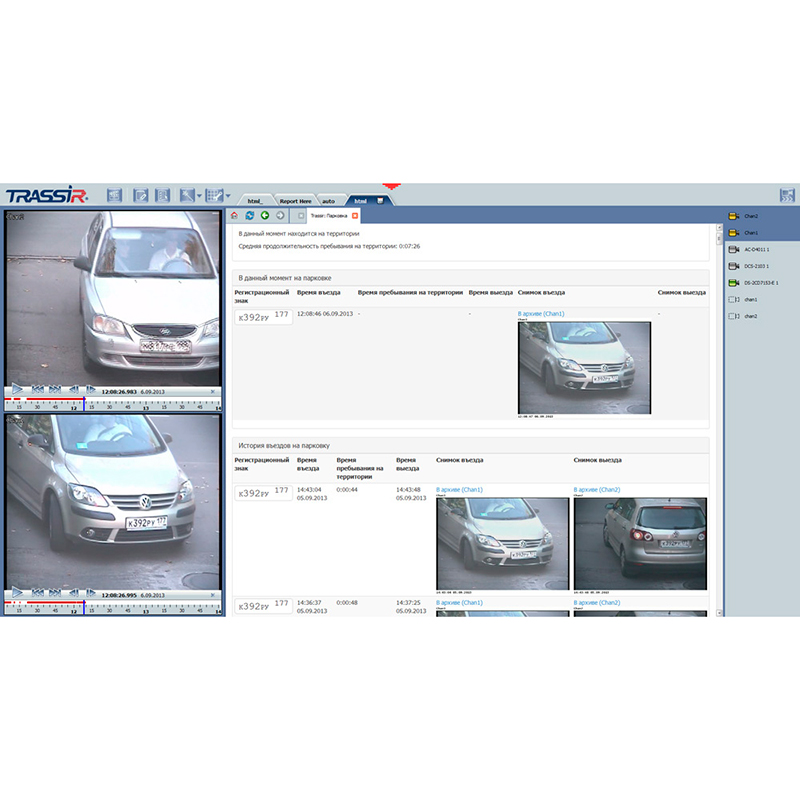Screen dimensions: 800x800
Task: Click the refresh icon above the parking report
Action: [x=248, y=215]
